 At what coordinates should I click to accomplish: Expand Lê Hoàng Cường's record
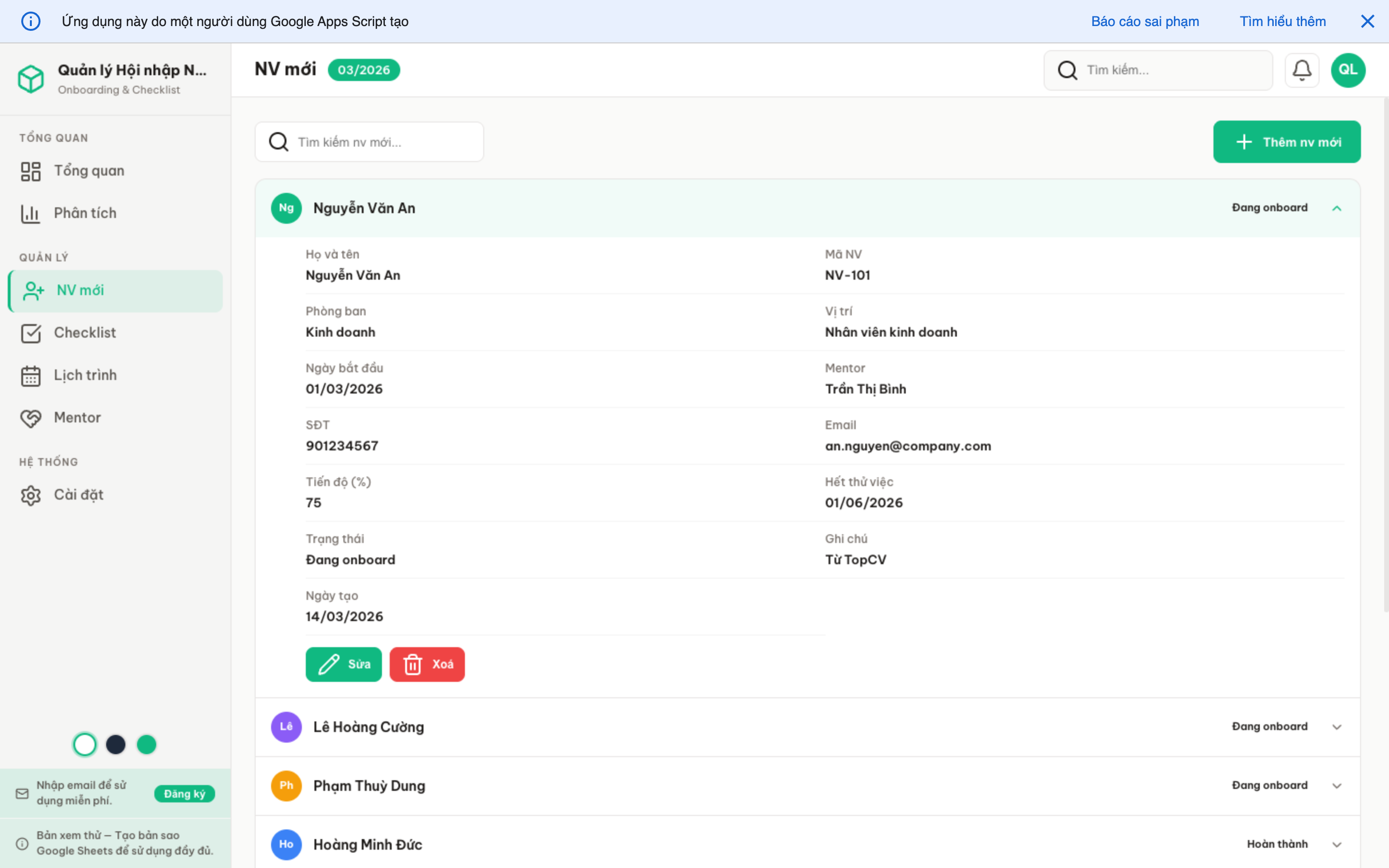[x=1337, y=726]
